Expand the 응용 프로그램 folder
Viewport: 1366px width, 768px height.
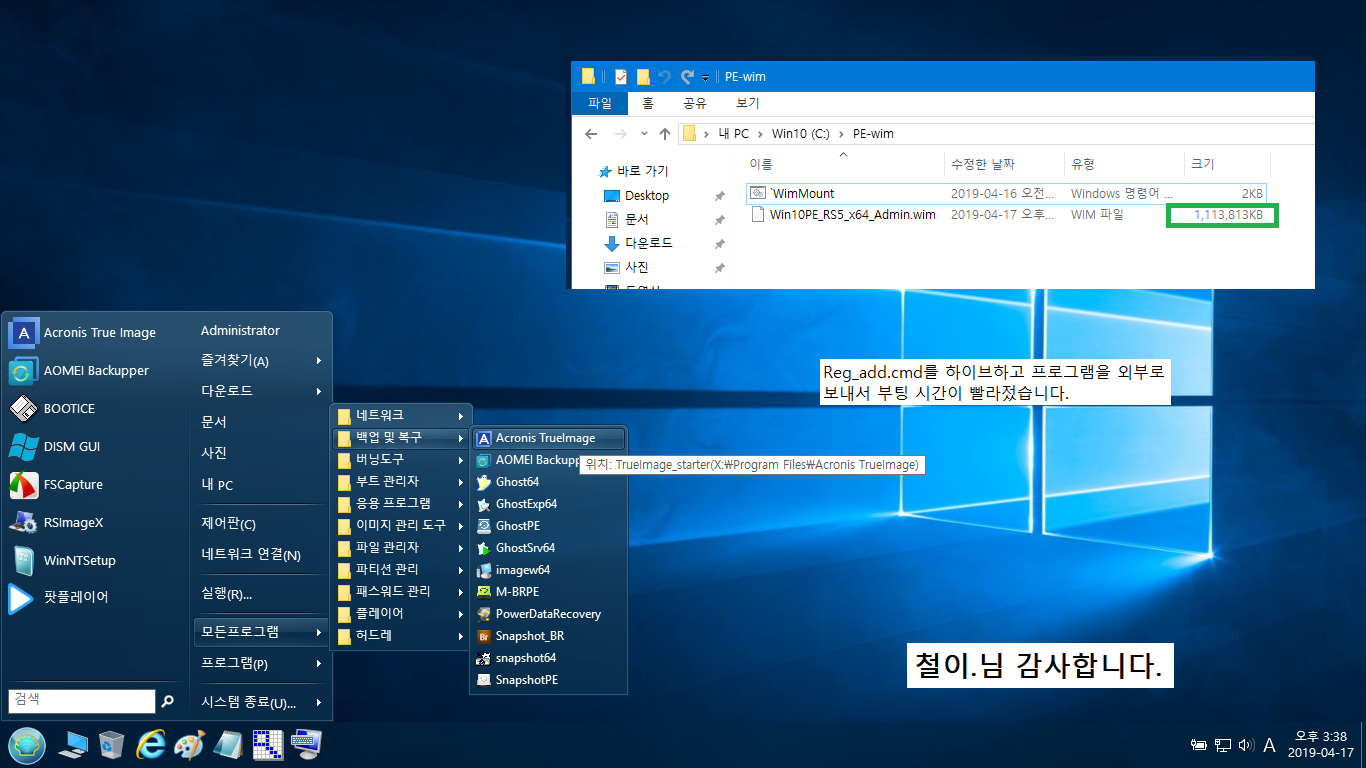[x=400, y=503]
